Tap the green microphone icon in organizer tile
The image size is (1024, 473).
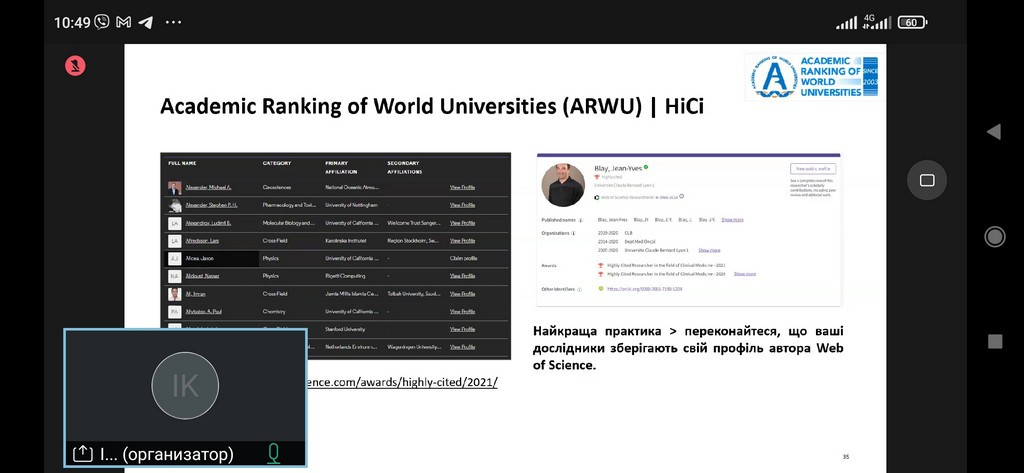pos(274,453)
